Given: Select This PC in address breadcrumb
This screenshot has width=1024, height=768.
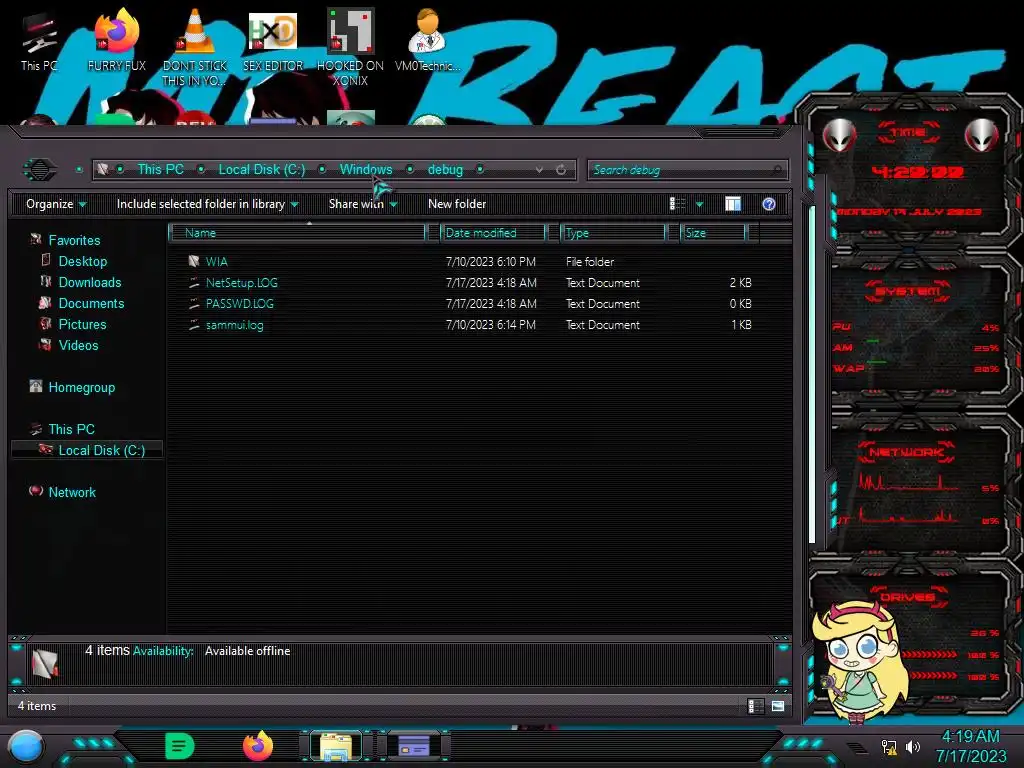Looking at the screenshot, I should coord(161,170).
